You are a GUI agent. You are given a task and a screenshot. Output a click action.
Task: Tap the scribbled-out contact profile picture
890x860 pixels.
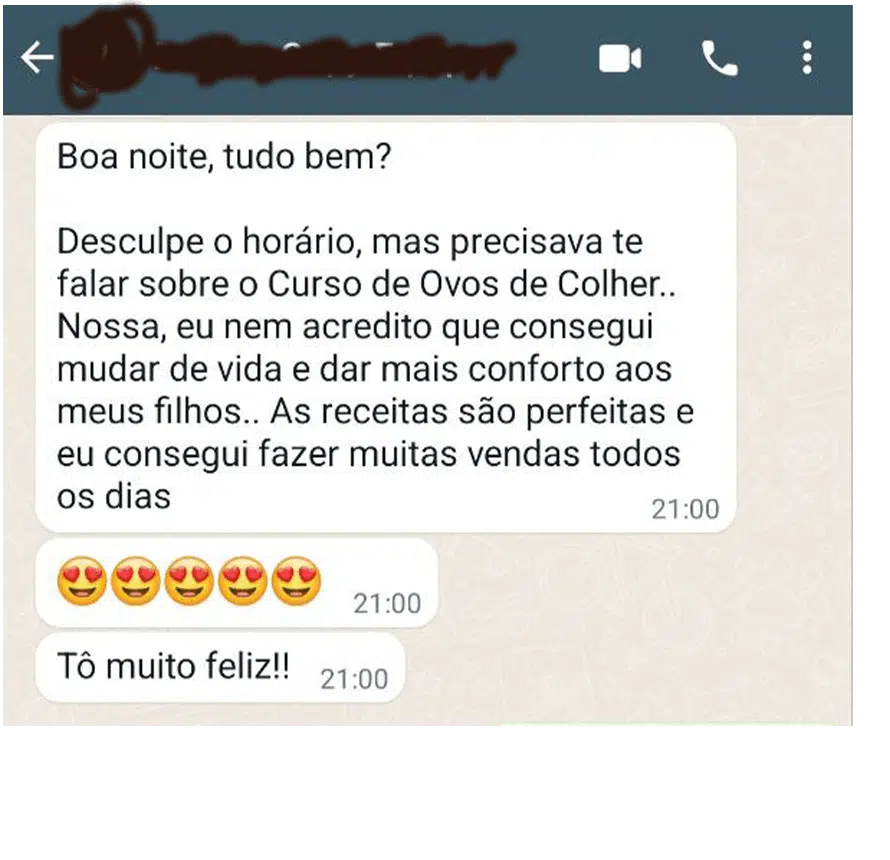point(102,57)
